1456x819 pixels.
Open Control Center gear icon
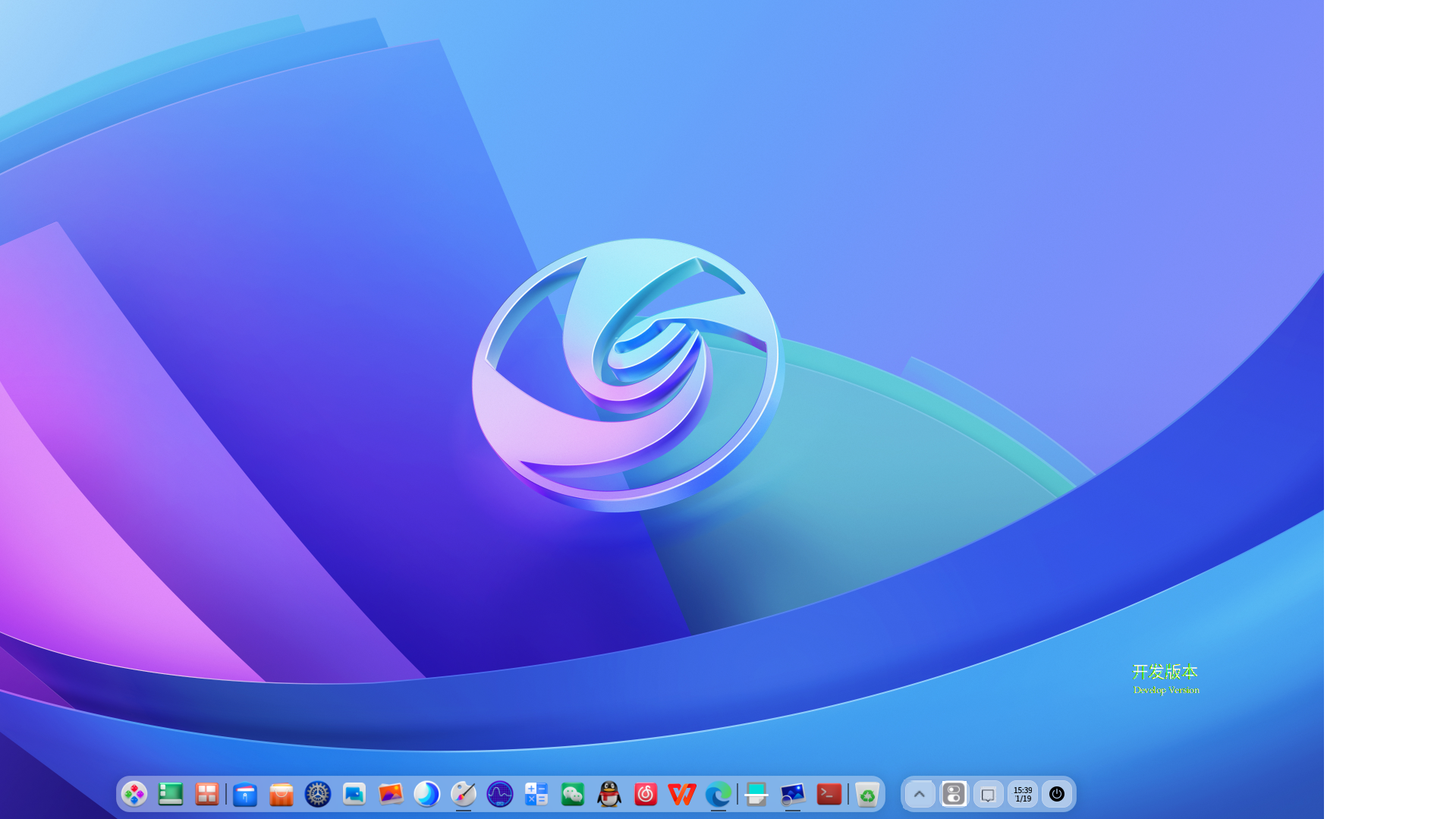pos(318,794)
